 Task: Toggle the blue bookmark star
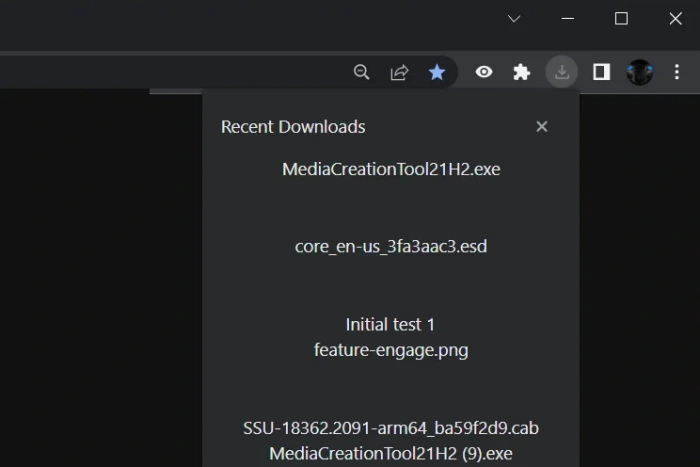[x=437, y=72]
